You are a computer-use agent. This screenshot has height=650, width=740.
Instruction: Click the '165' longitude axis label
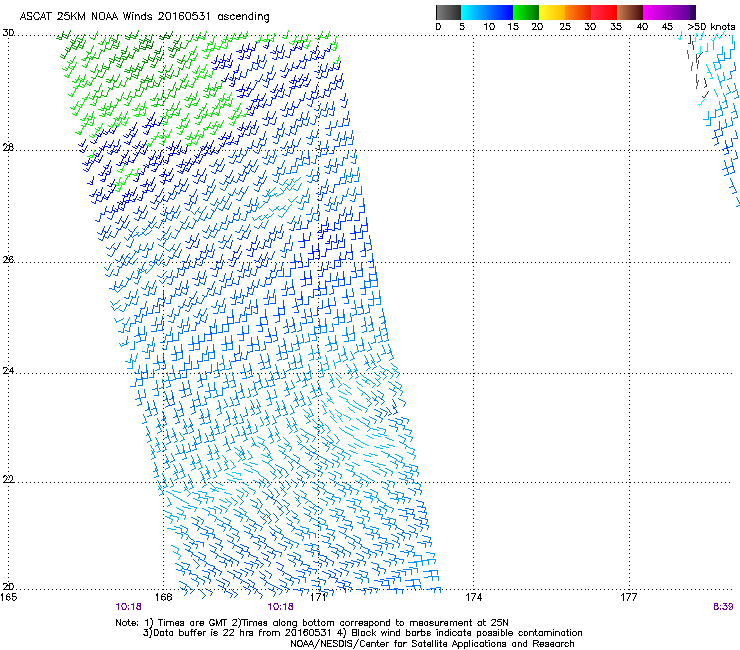(x=9, y=597)
